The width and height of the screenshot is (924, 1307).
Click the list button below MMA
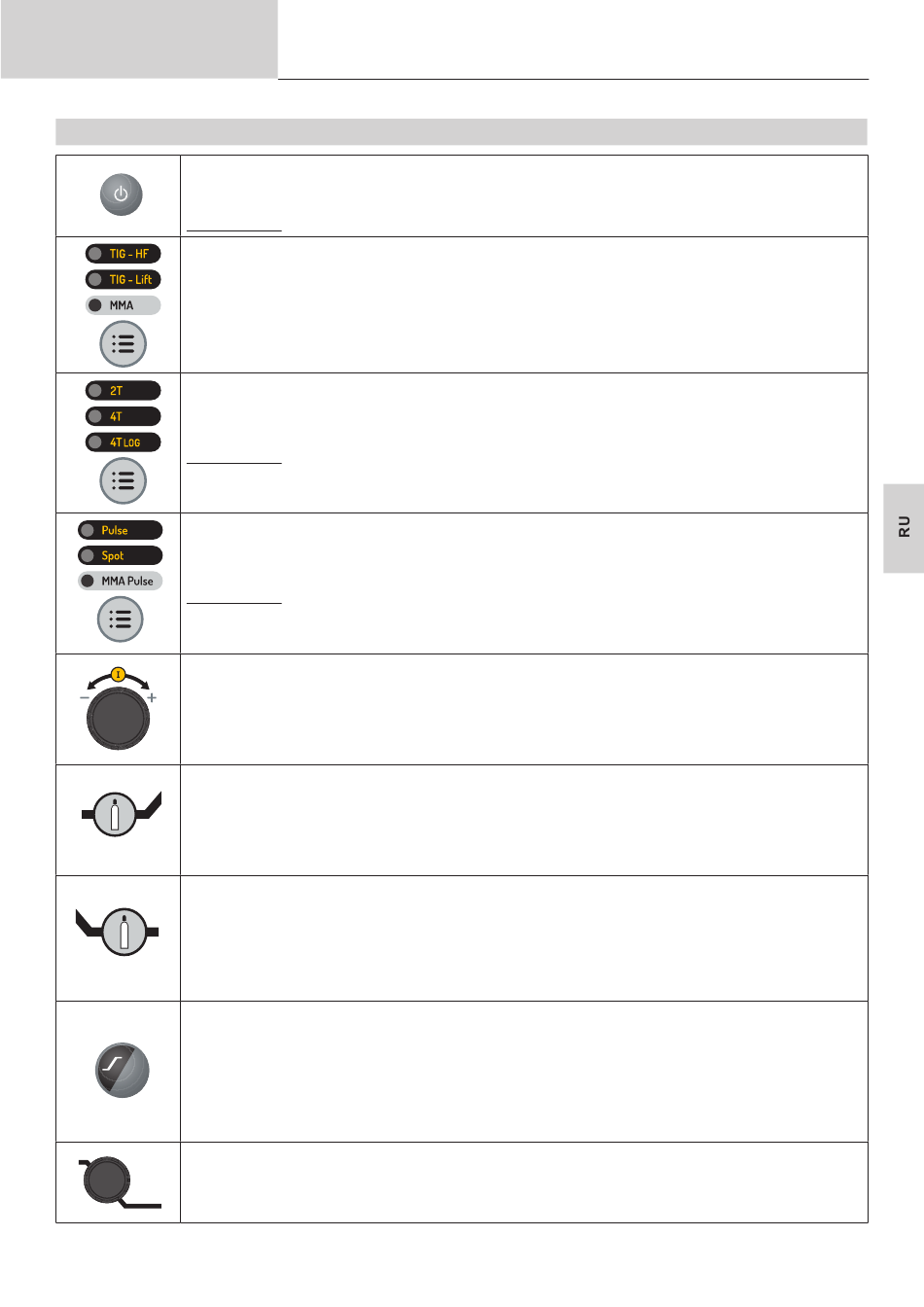click(x=123, y=344)
